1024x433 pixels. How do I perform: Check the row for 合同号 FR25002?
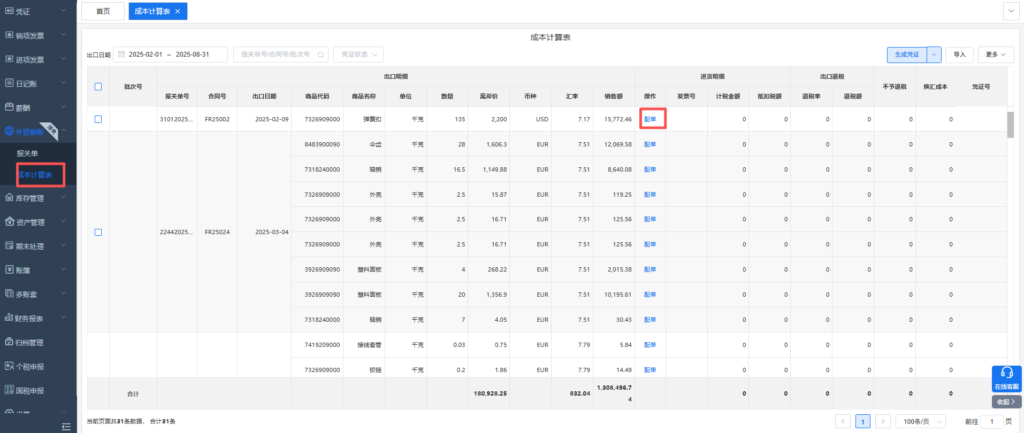click(x=97, y=119)
